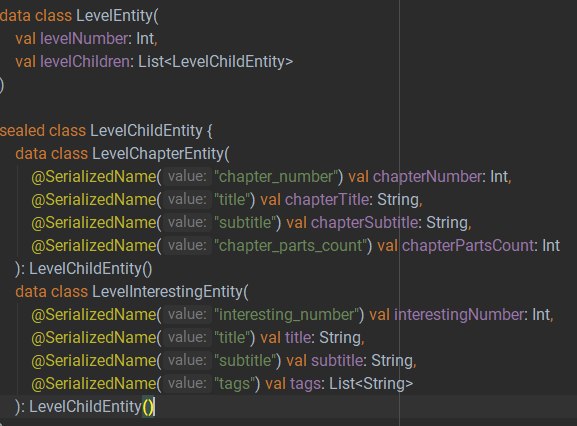The image size is (577, 426).
Task: Click the LevelEntity class name
Action: click(115, 16)
